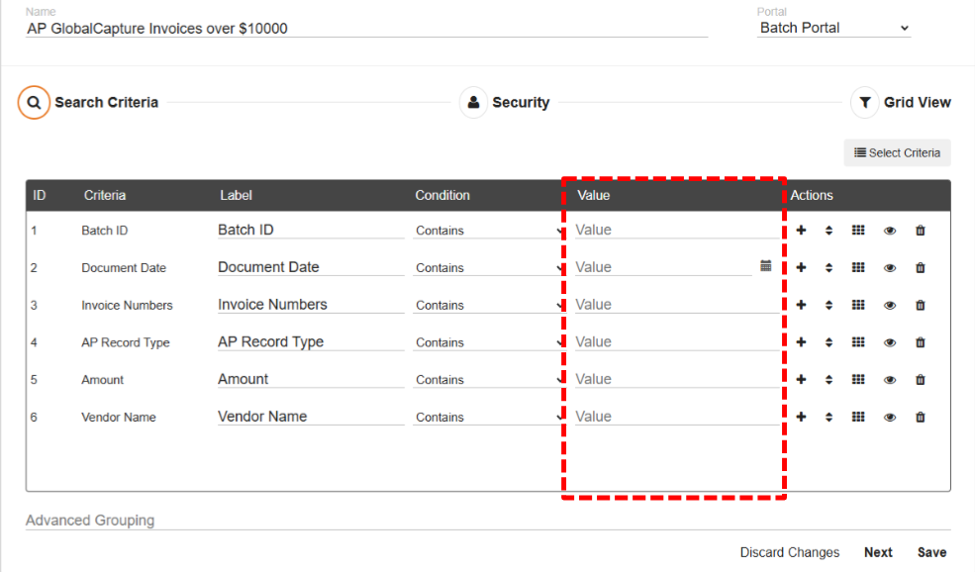Click the Value field for Vendor Name

[677, 417]
